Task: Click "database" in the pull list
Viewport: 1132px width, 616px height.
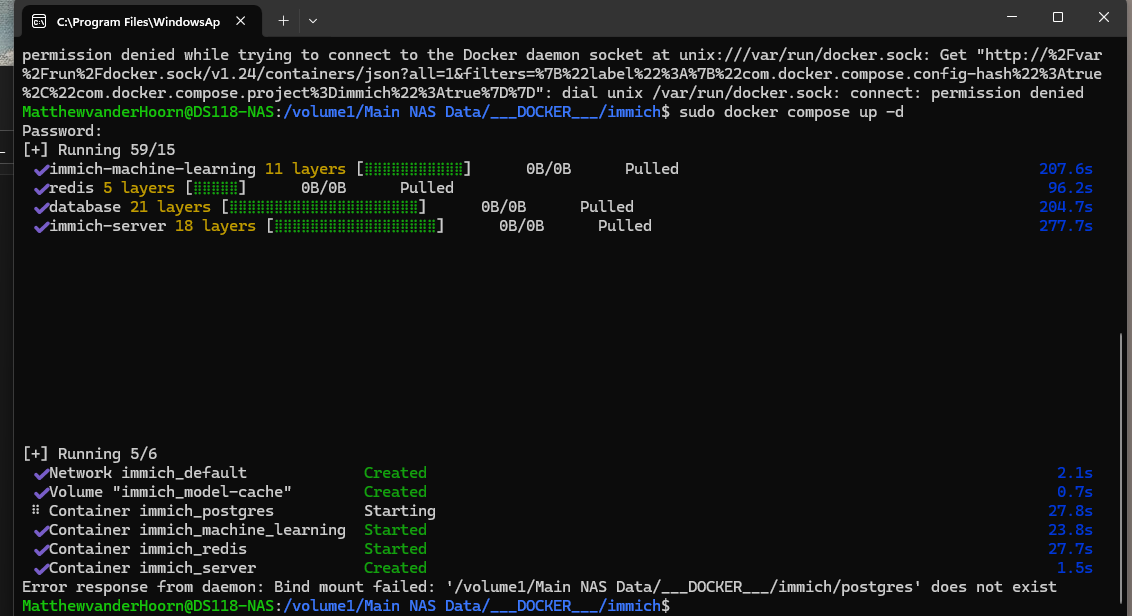Action: click(x=85, y=207)
